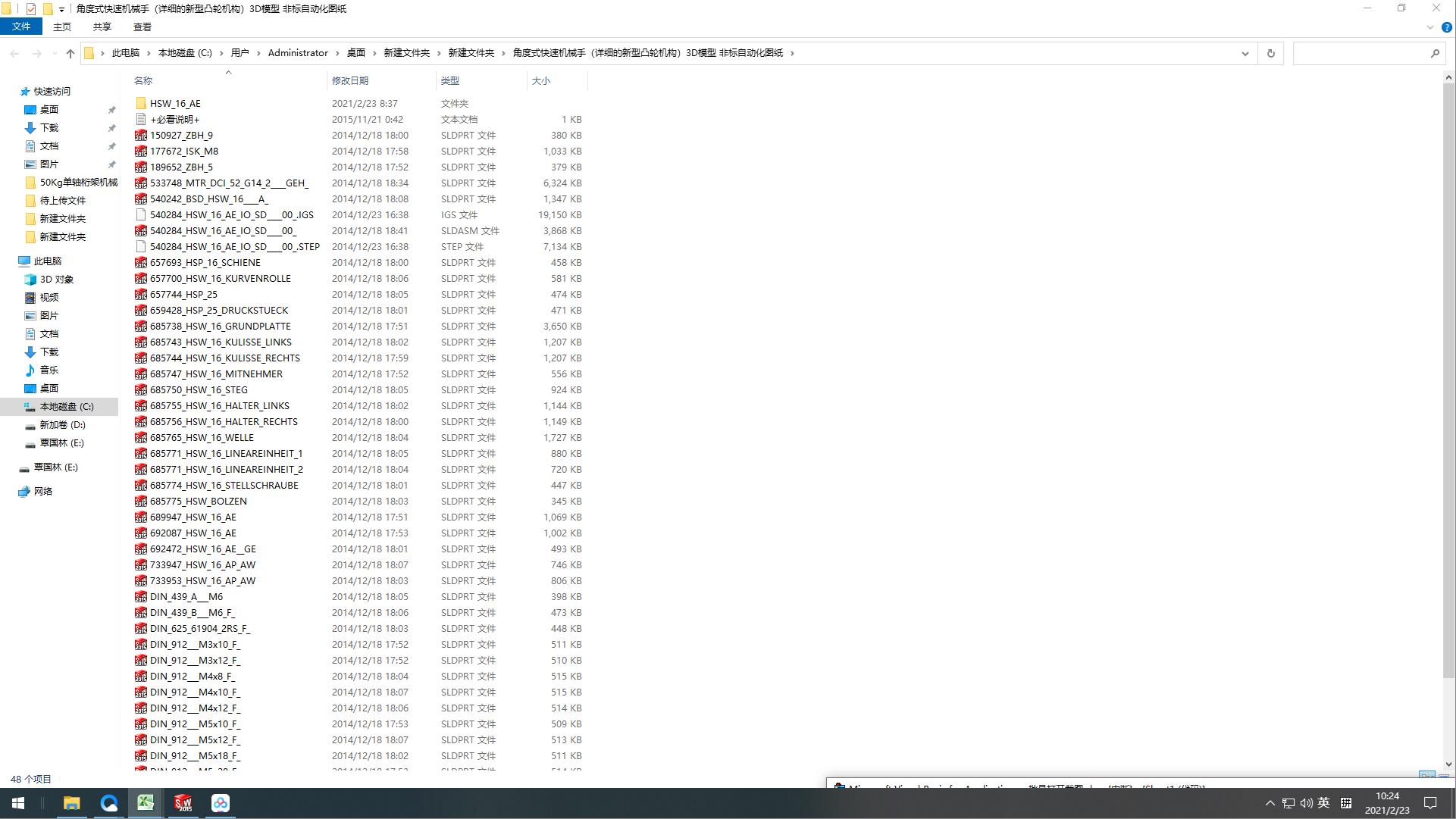This screenshot has height=819, width=1456.
Task: Click the HSW_16_AE folder icon
Action: click(x=141, y=104)
